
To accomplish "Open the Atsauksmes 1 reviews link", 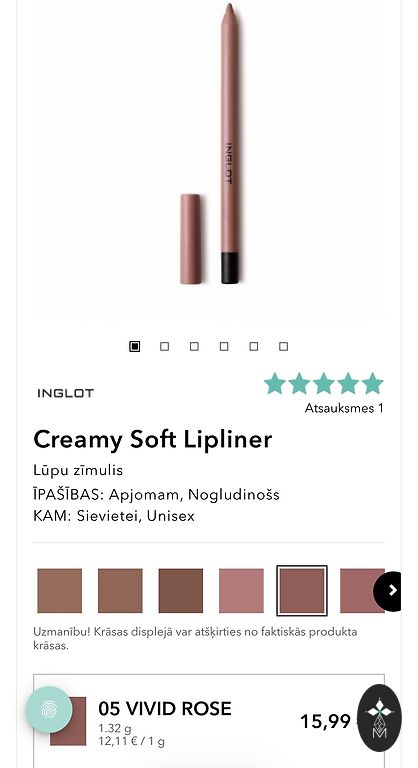I will [344, 408].
